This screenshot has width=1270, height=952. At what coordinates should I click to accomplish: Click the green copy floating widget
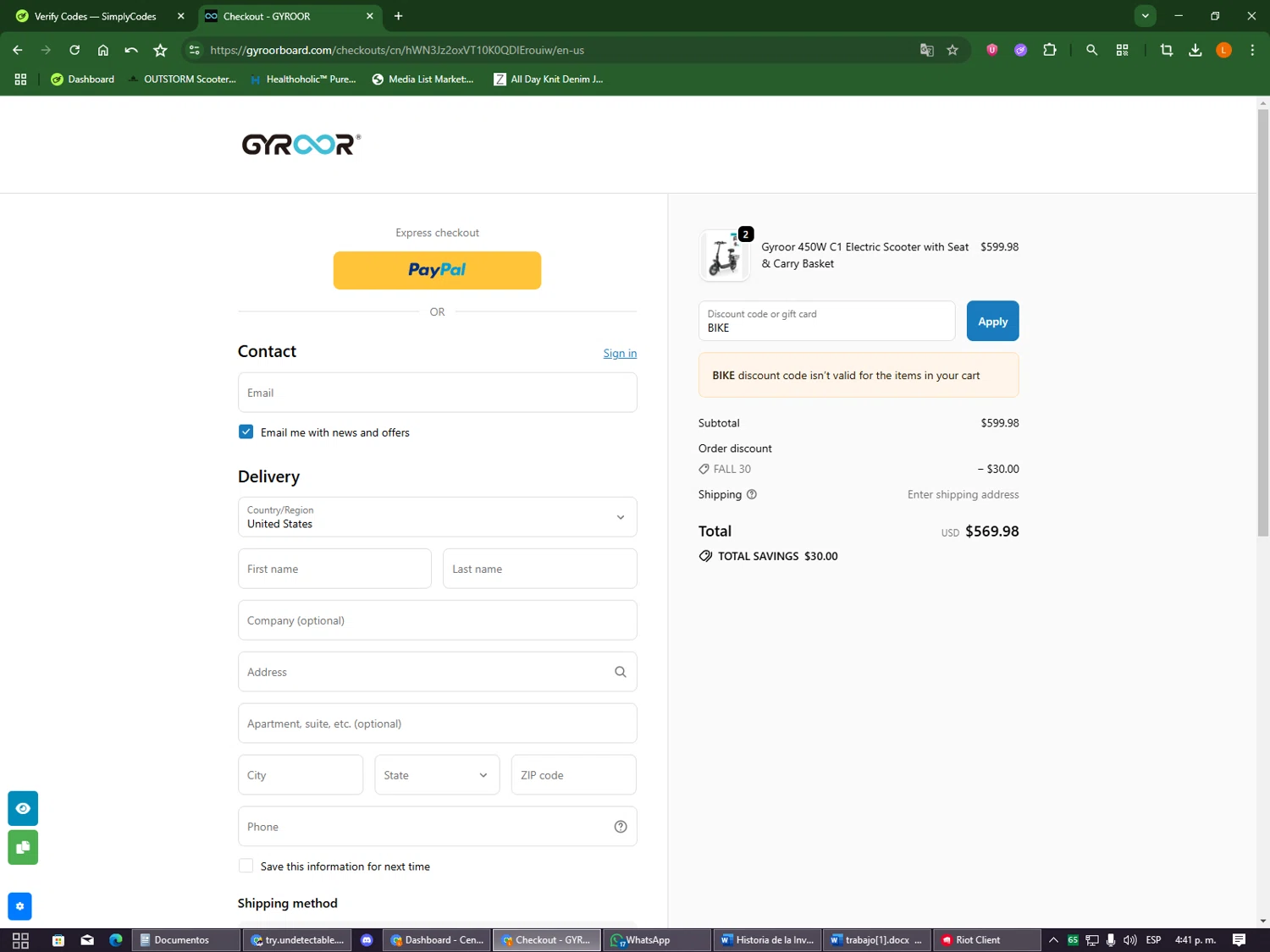point(23,847)
